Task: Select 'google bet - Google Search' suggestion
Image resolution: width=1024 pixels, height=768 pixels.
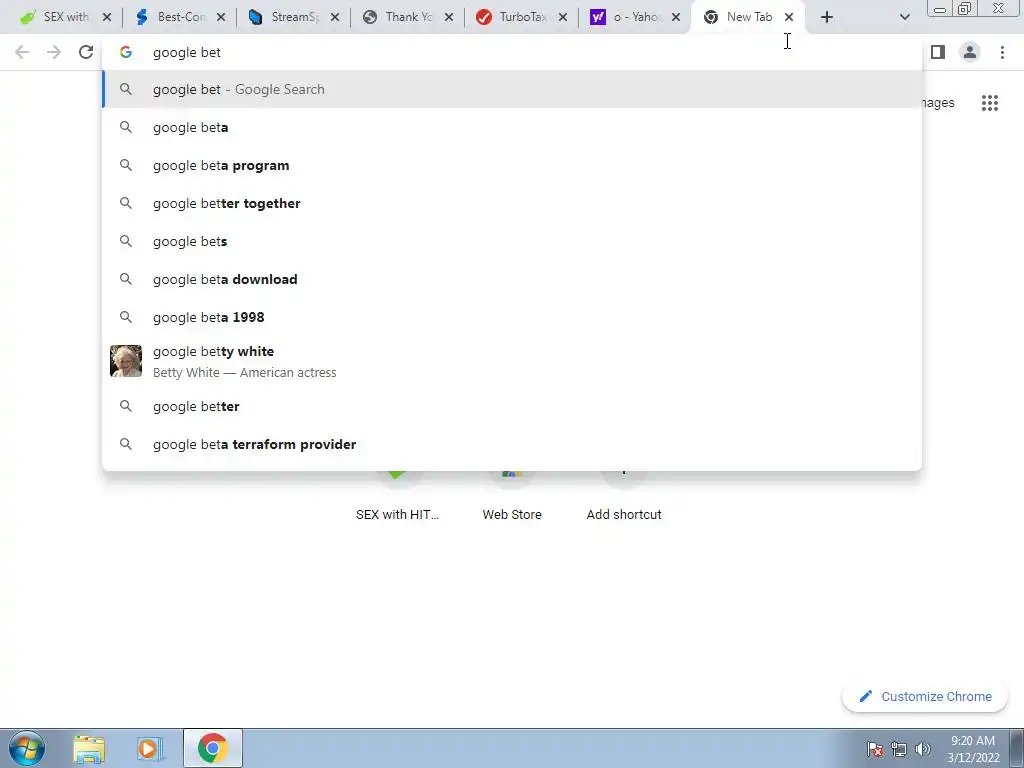Action: point(511,89)
